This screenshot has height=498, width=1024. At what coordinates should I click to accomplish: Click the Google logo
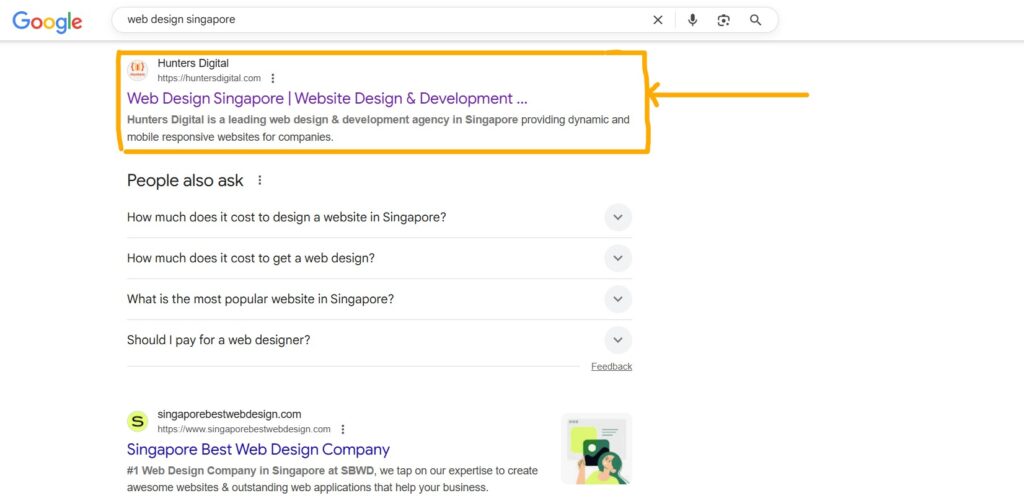click(x=47, y=21)
